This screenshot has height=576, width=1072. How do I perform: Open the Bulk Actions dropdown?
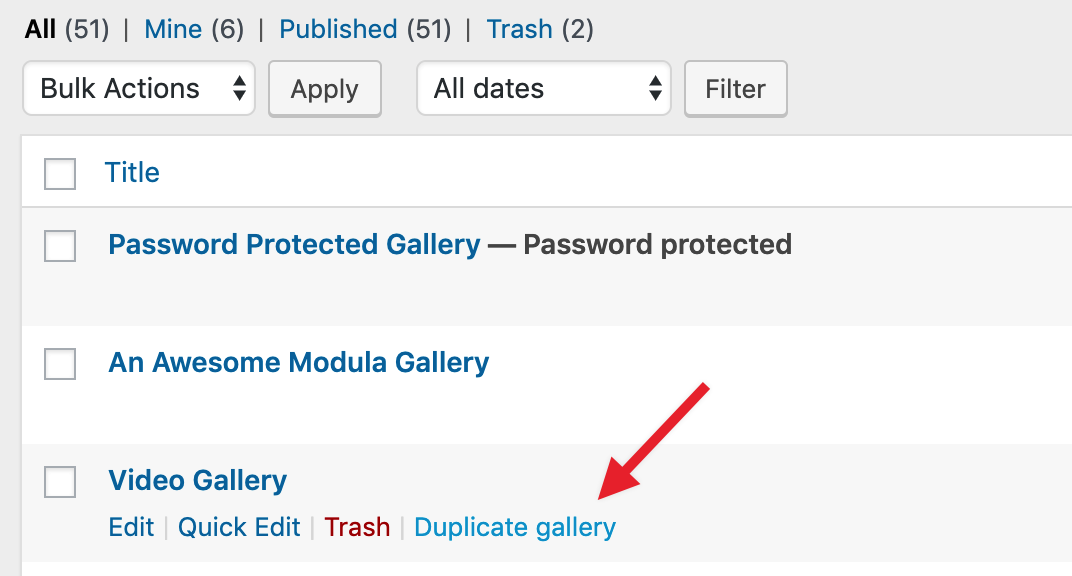click(x=139, y=89)
